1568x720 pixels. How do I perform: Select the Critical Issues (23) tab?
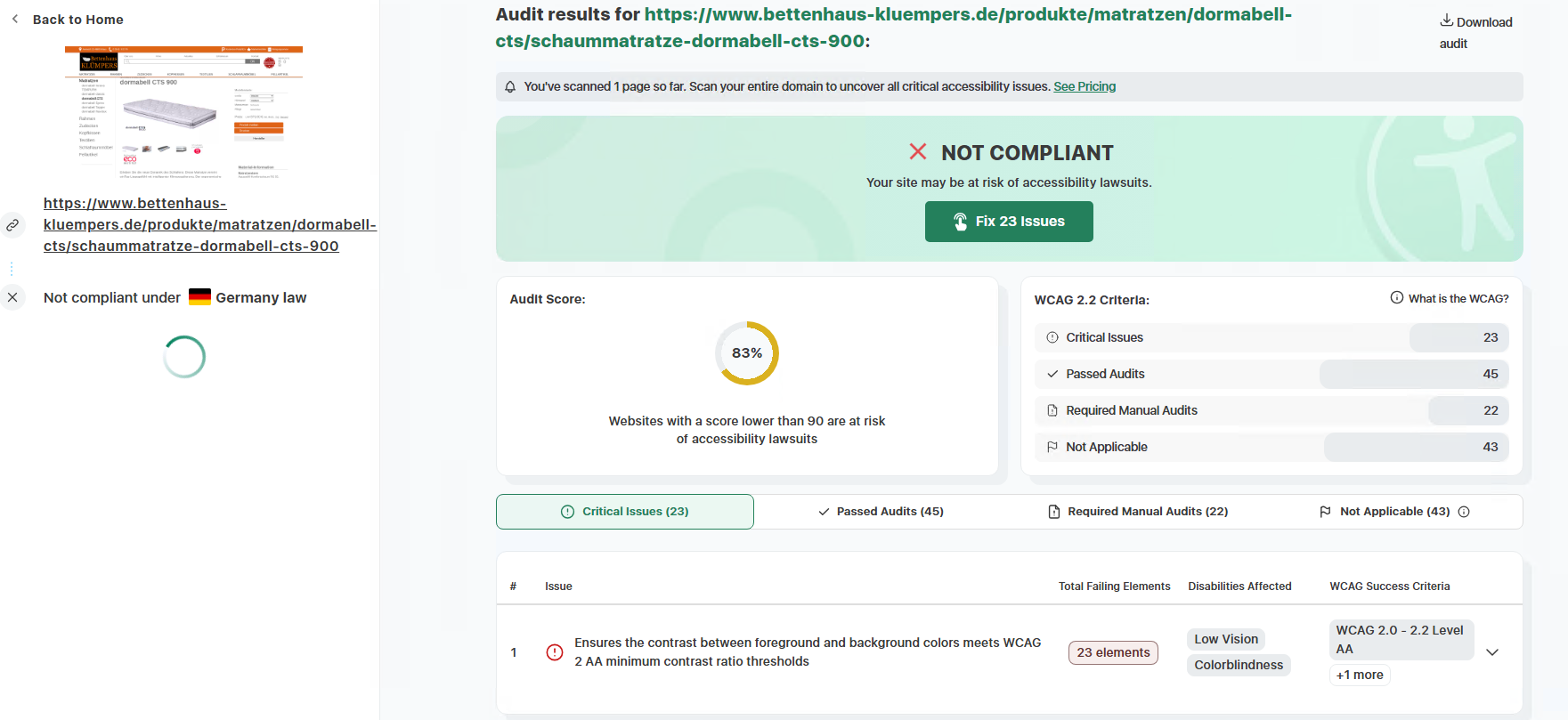click(x=625, y=512)
